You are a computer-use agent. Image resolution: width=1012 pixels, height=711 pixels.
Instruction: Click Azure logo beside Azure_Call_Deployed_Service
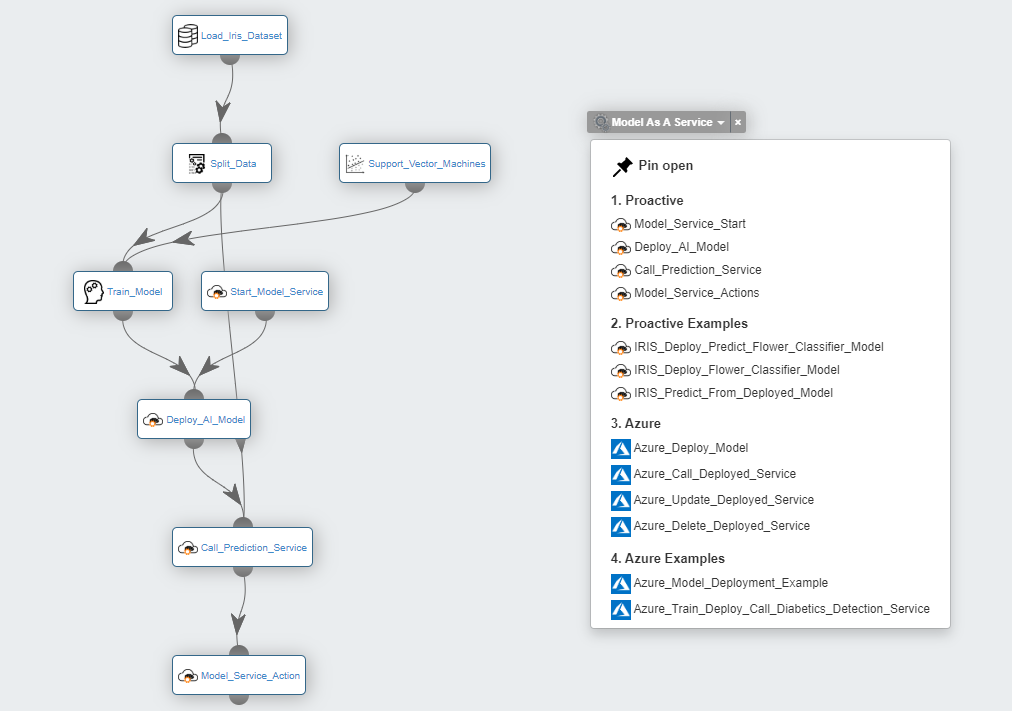(x=621, y=474)
